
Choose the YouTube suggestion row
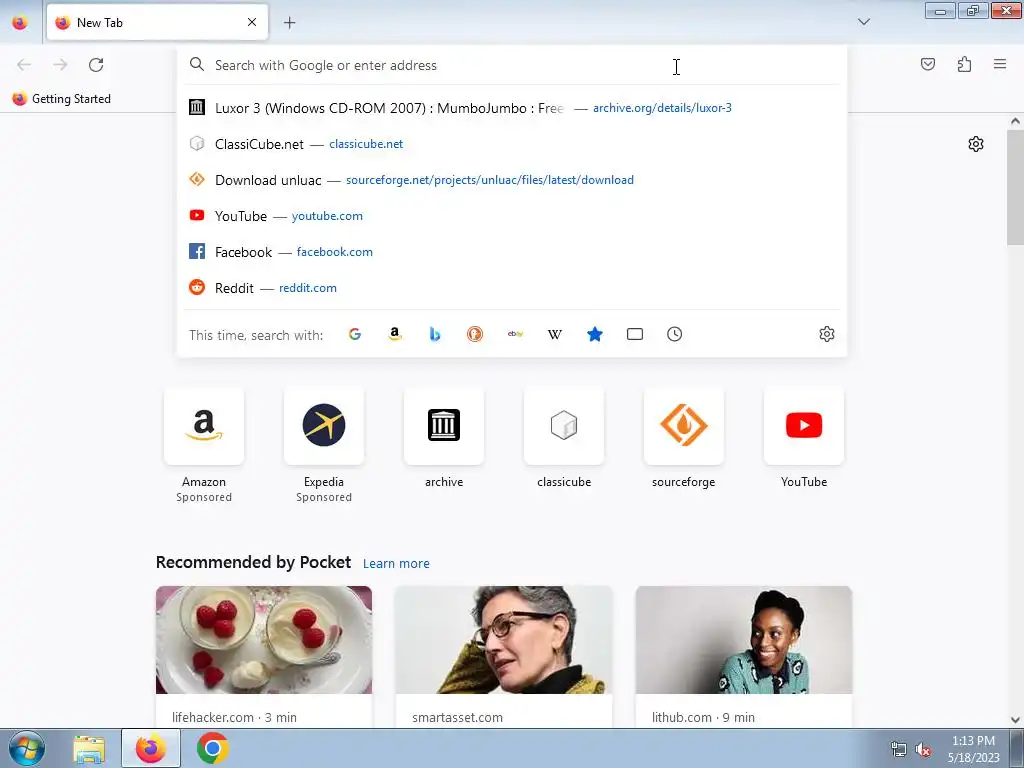(512, 216)
